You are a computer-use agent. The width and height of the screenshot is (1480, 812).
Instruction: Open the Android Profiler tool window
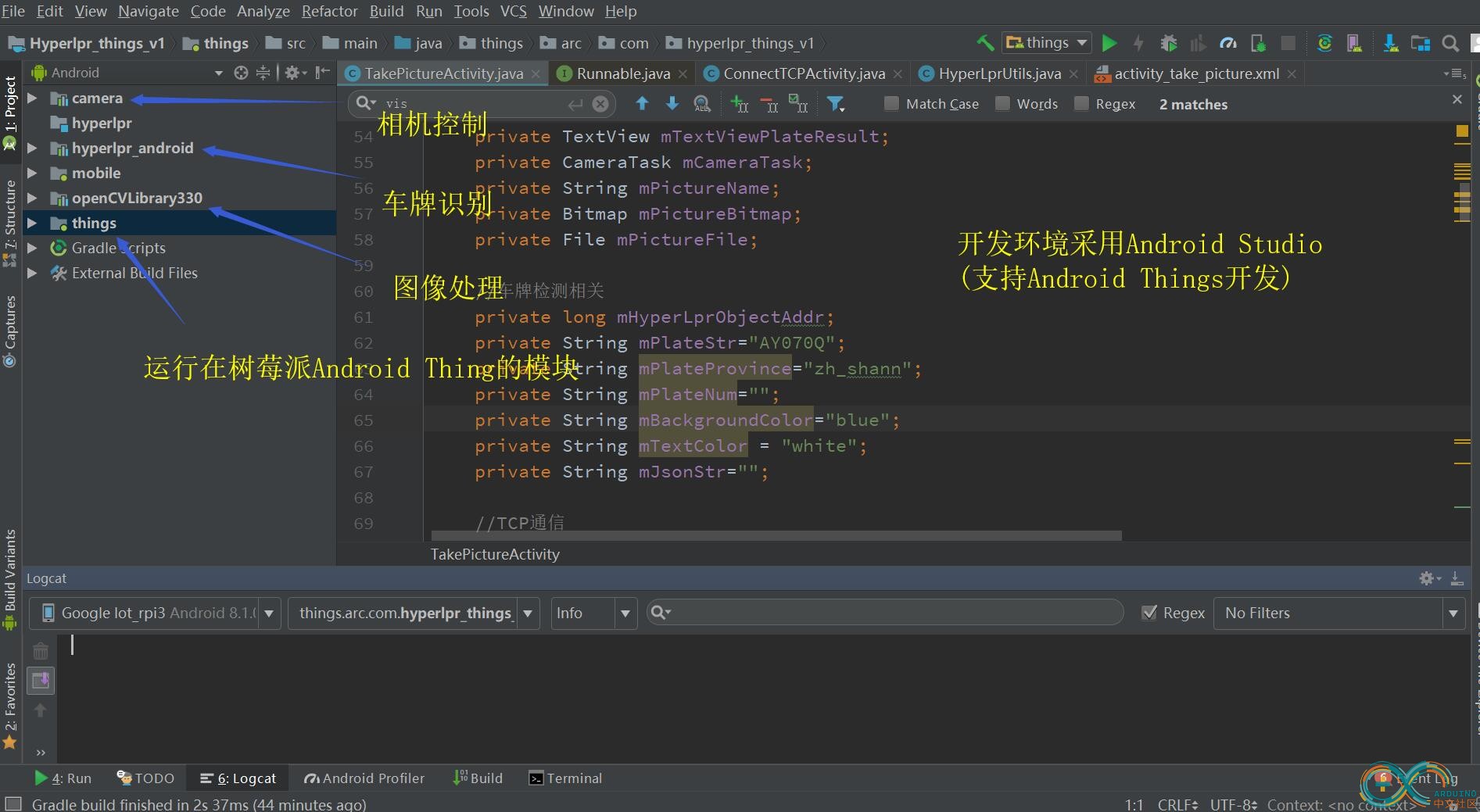tap(364, 778)
